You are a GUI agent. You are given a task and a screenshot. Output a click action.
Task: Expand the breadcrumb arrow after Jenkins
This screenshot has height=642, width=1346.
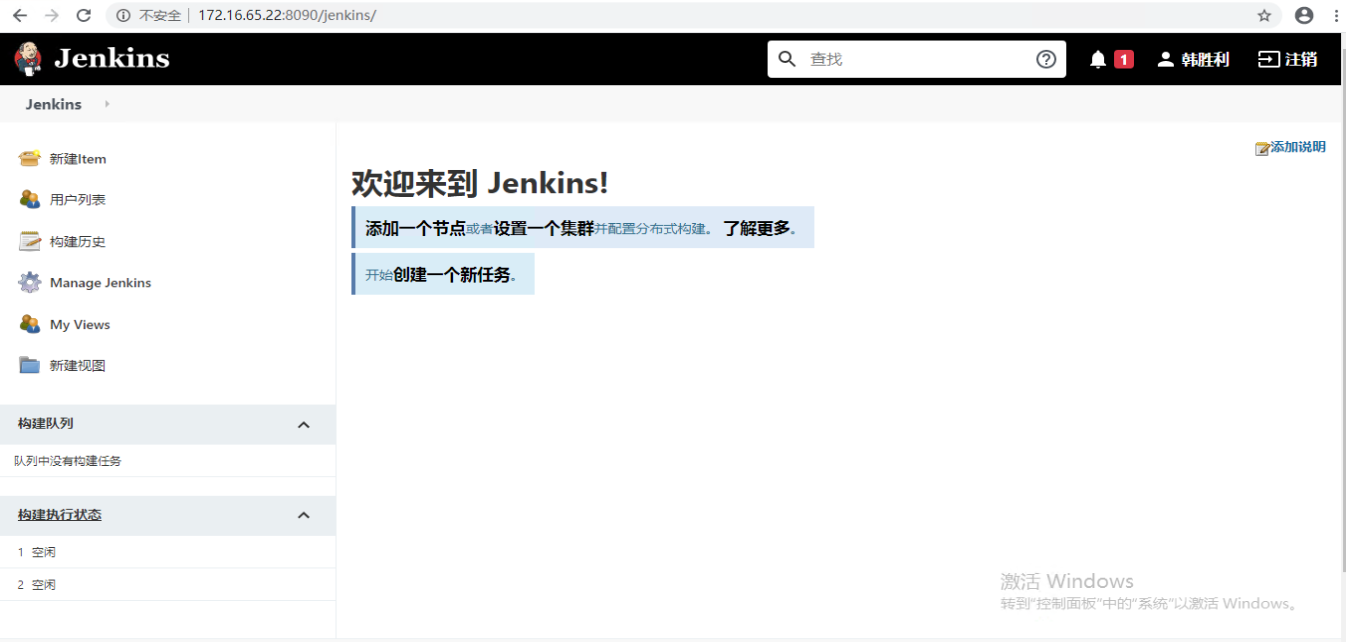[x=107, y=104]
